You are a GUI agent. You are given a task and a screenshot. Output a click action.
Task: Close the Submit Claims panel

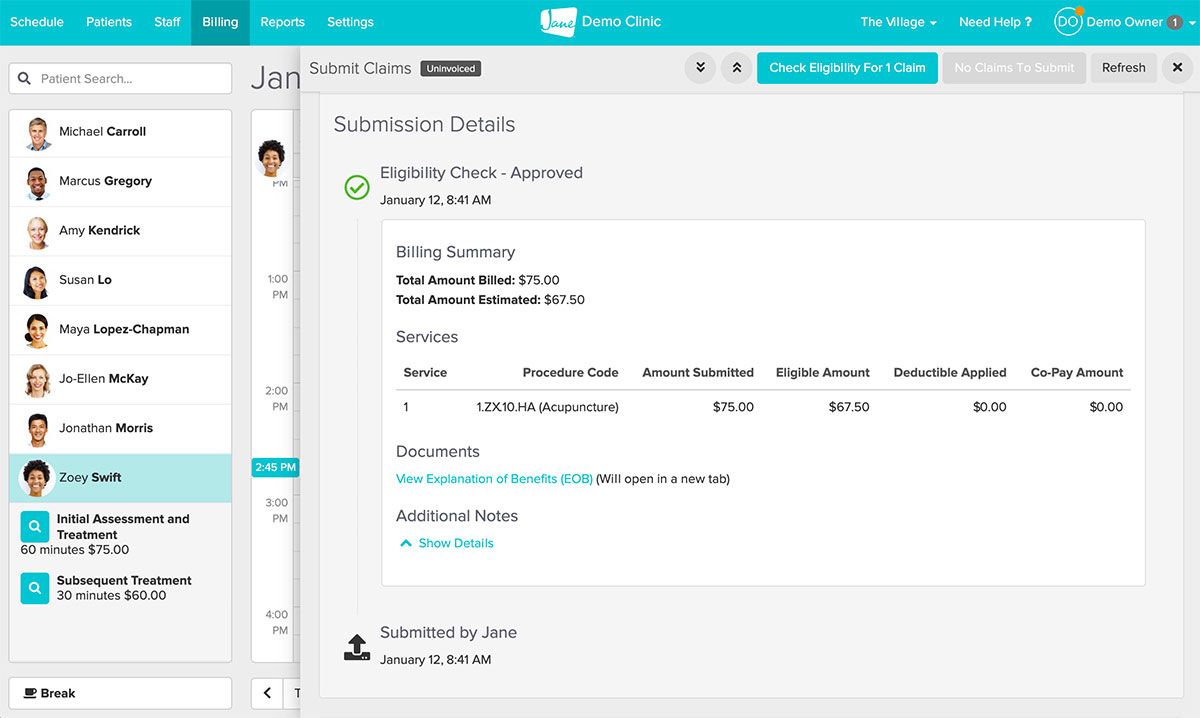tap(1177, 68)
